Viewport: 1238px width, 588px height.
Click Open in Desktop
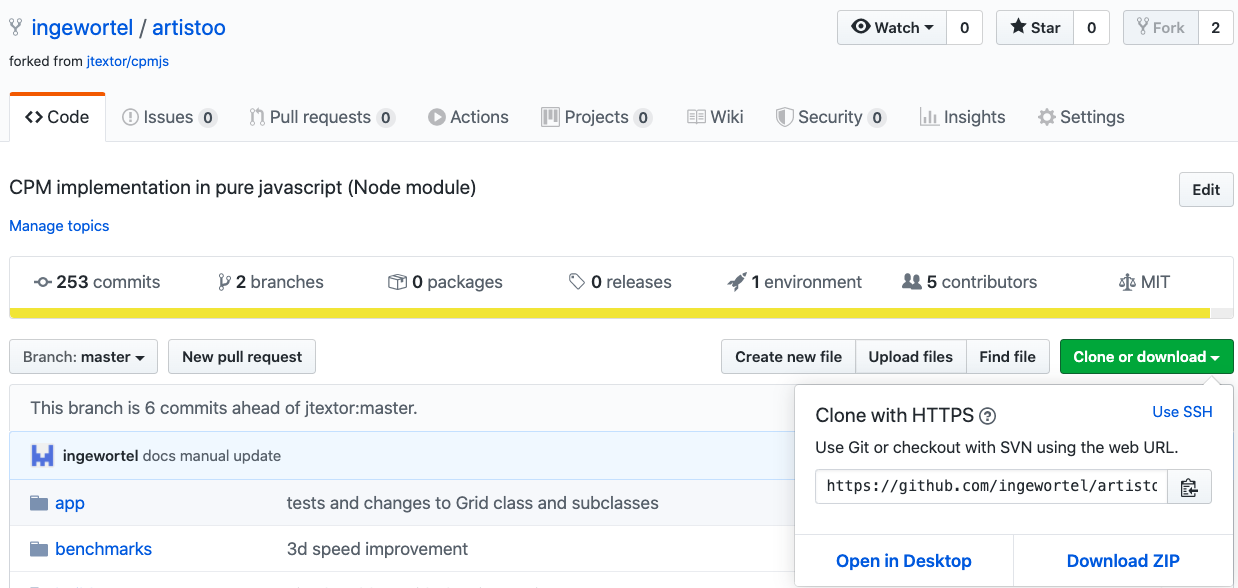pos(904,561)
